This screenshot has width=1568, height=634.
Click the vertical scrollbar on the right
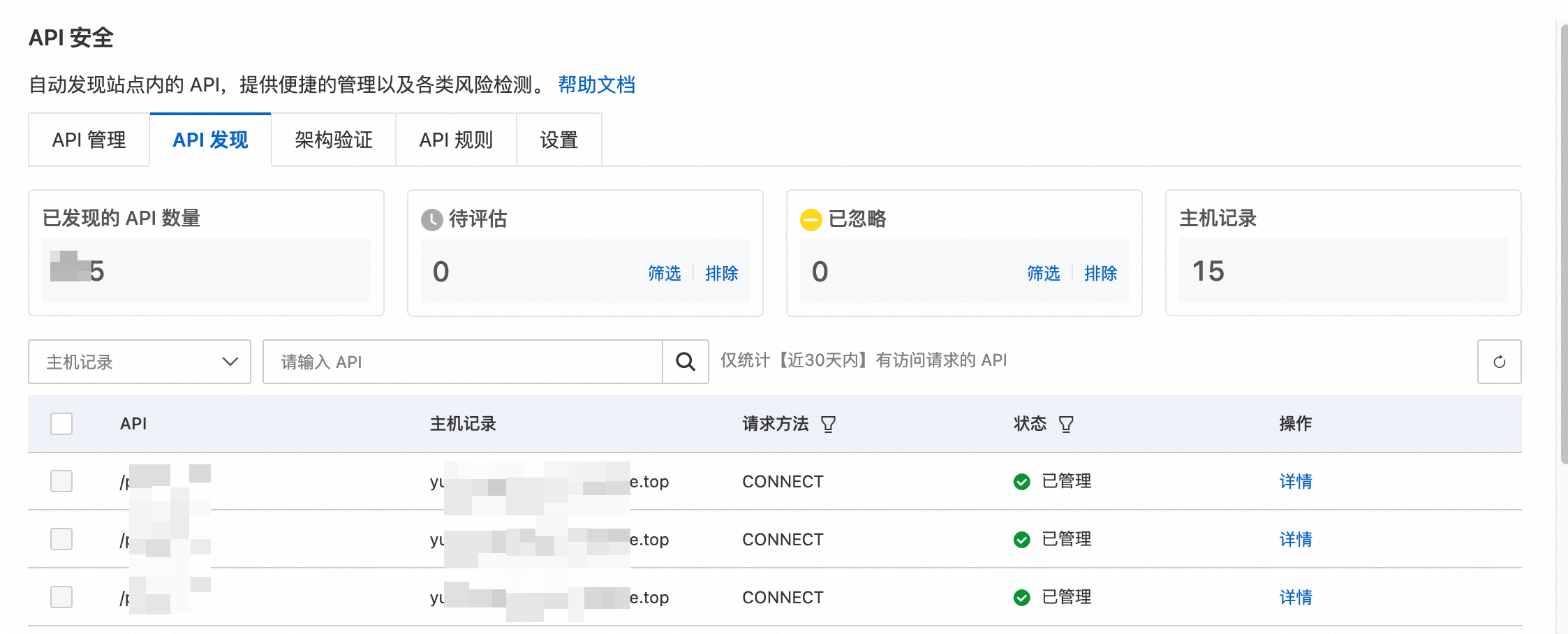(1563, 244)
